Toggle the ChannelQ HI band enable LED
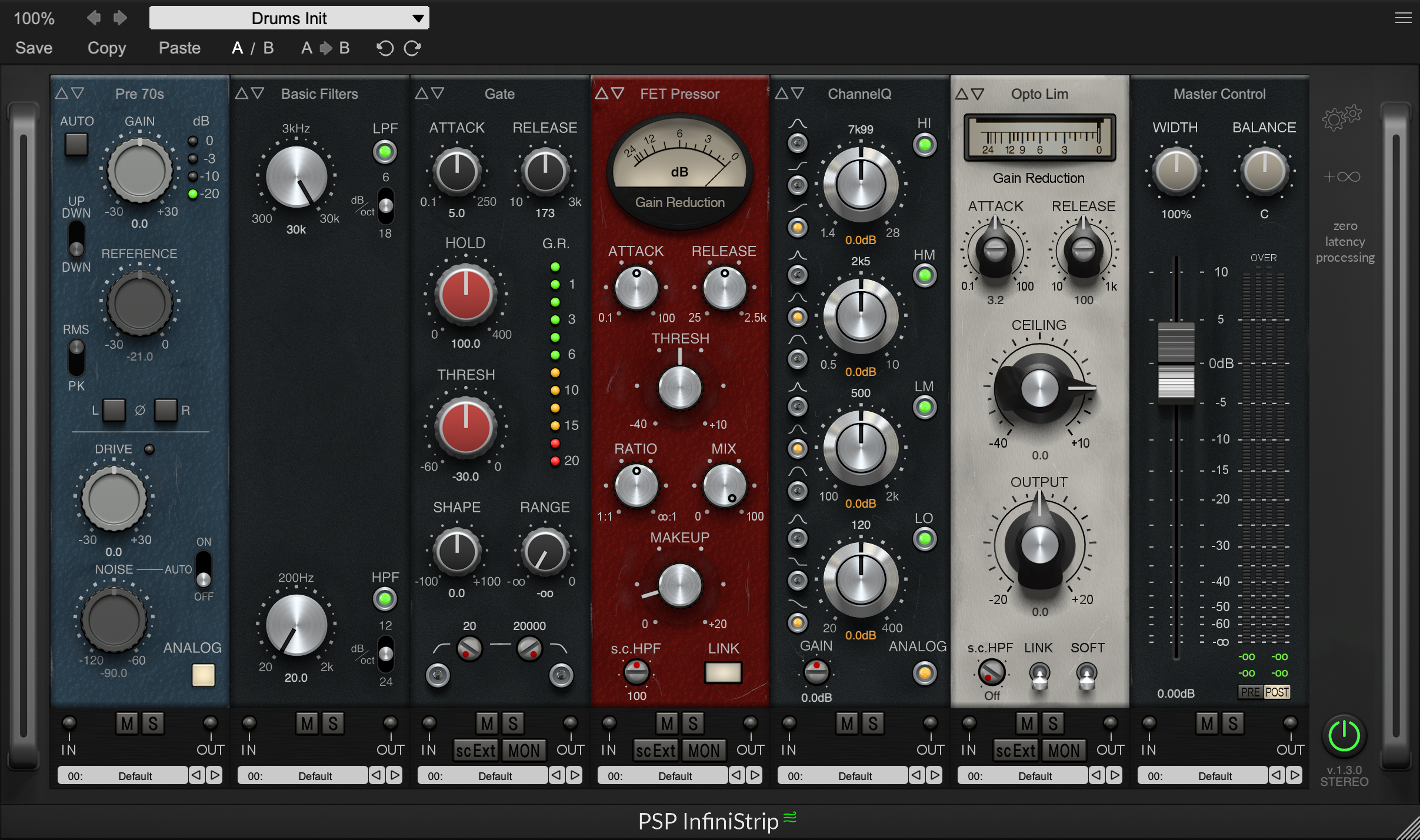 pyautogui.click(x=925, y=145)
